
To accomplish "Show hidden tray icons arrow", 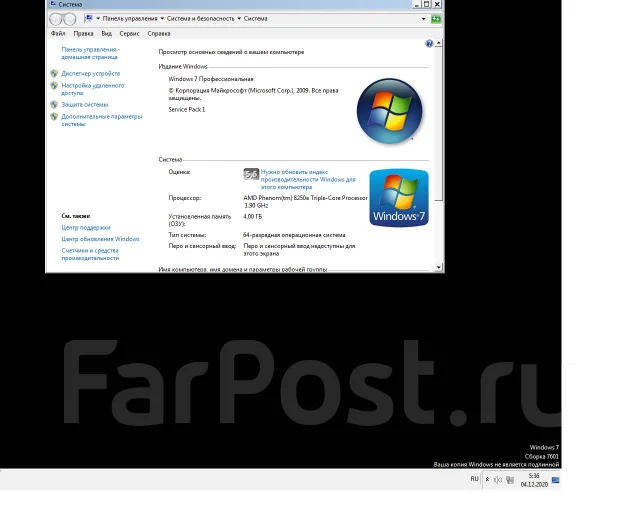I will click(x=487, y=480).
